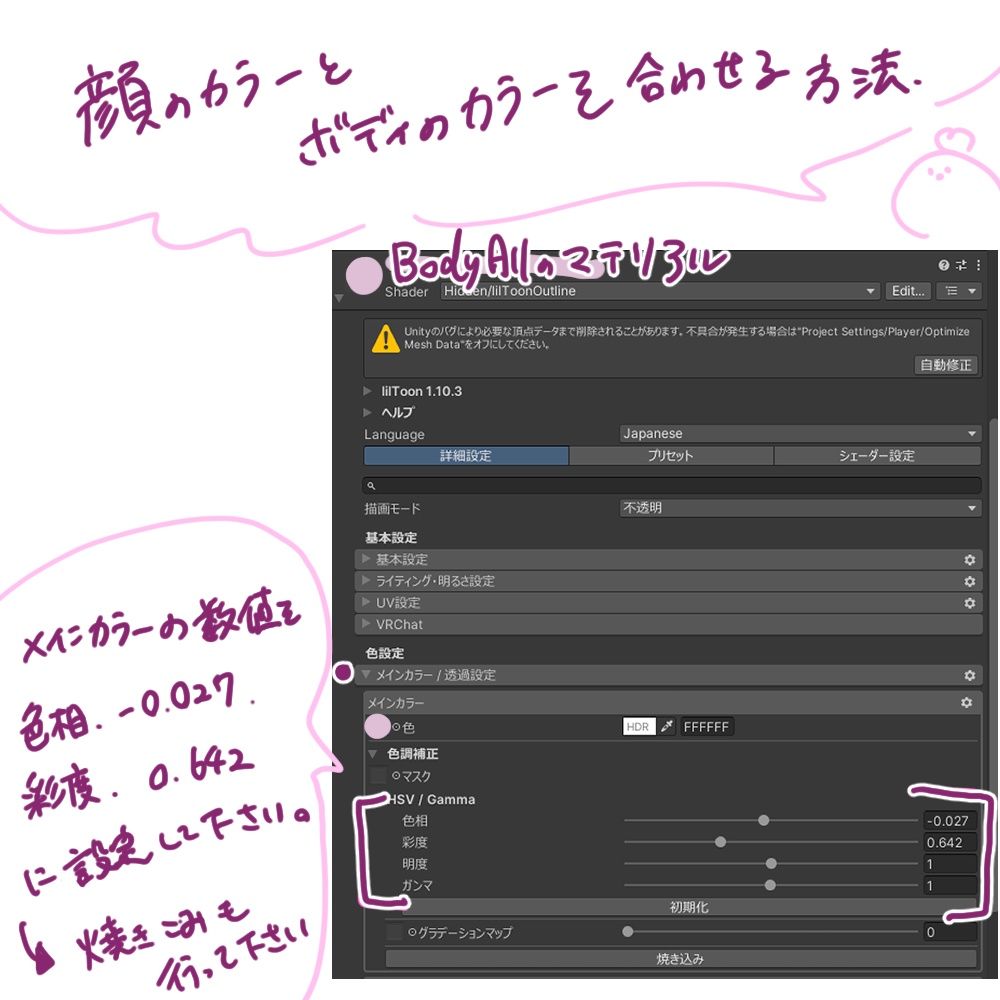The width and height of the screenshot is (1000, 1000).
Task: Open the 基本設定 section settings gear
Action: click(968, 560)
